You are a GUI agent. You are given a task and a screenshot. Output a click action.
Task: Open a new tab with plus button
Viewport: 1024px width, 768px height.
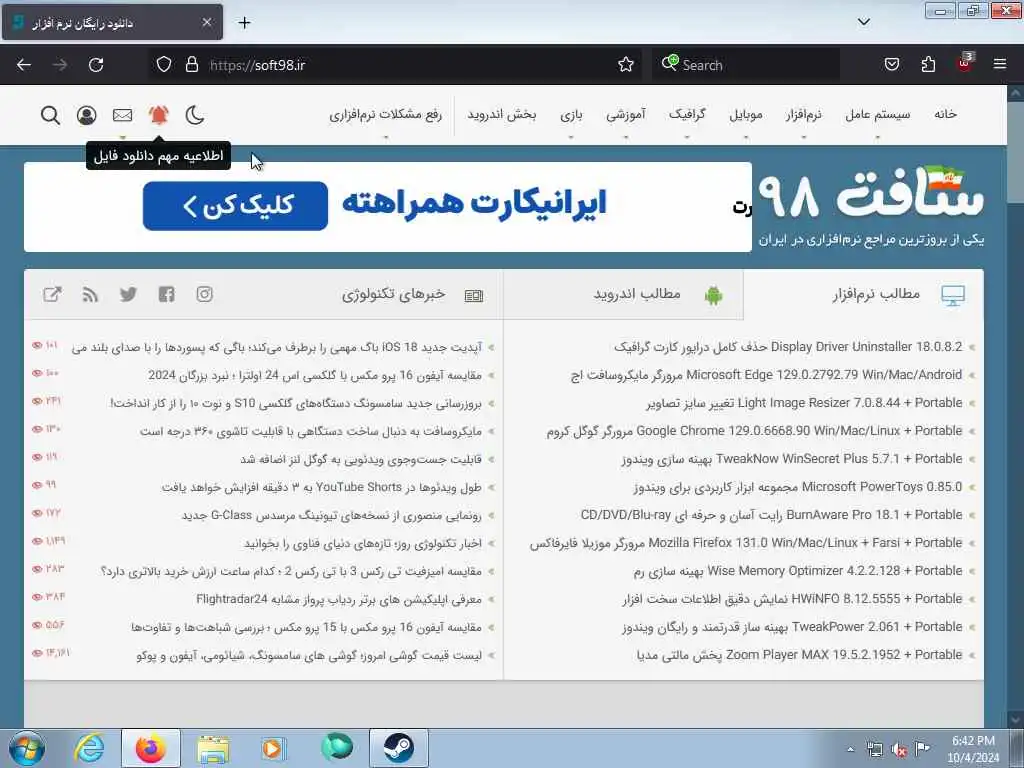pos(244,23)
